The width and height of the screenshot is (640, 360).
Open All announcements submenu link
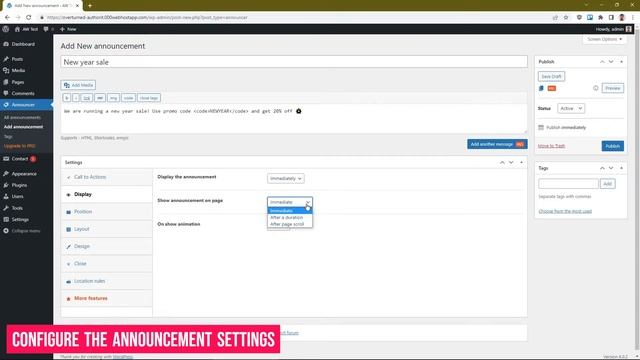click(x=22, y=118)
